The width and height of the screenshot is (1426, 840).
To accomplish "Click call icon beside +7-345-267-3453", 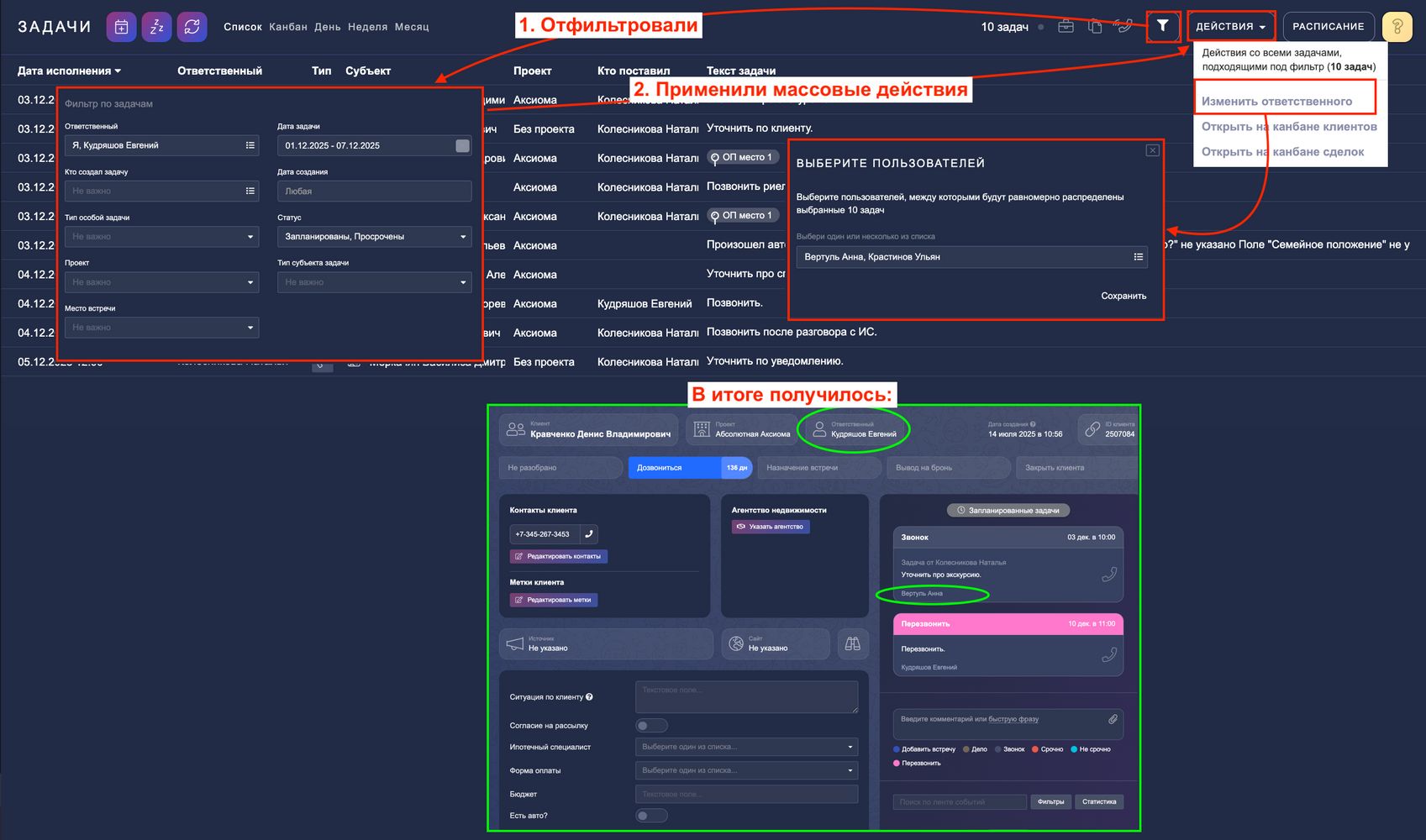I will 589,534.
